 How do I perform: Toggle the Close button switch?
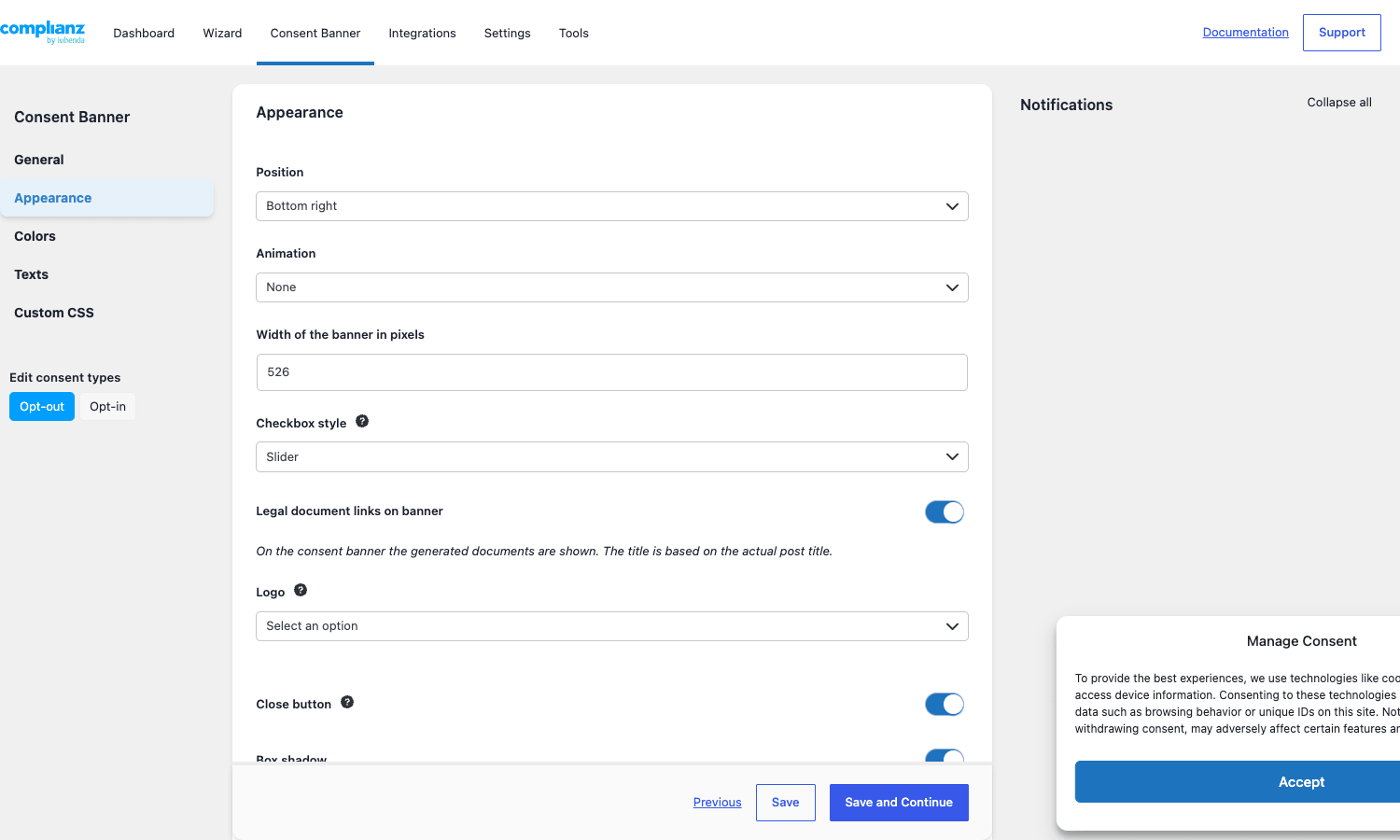click(x=945, y=704)
